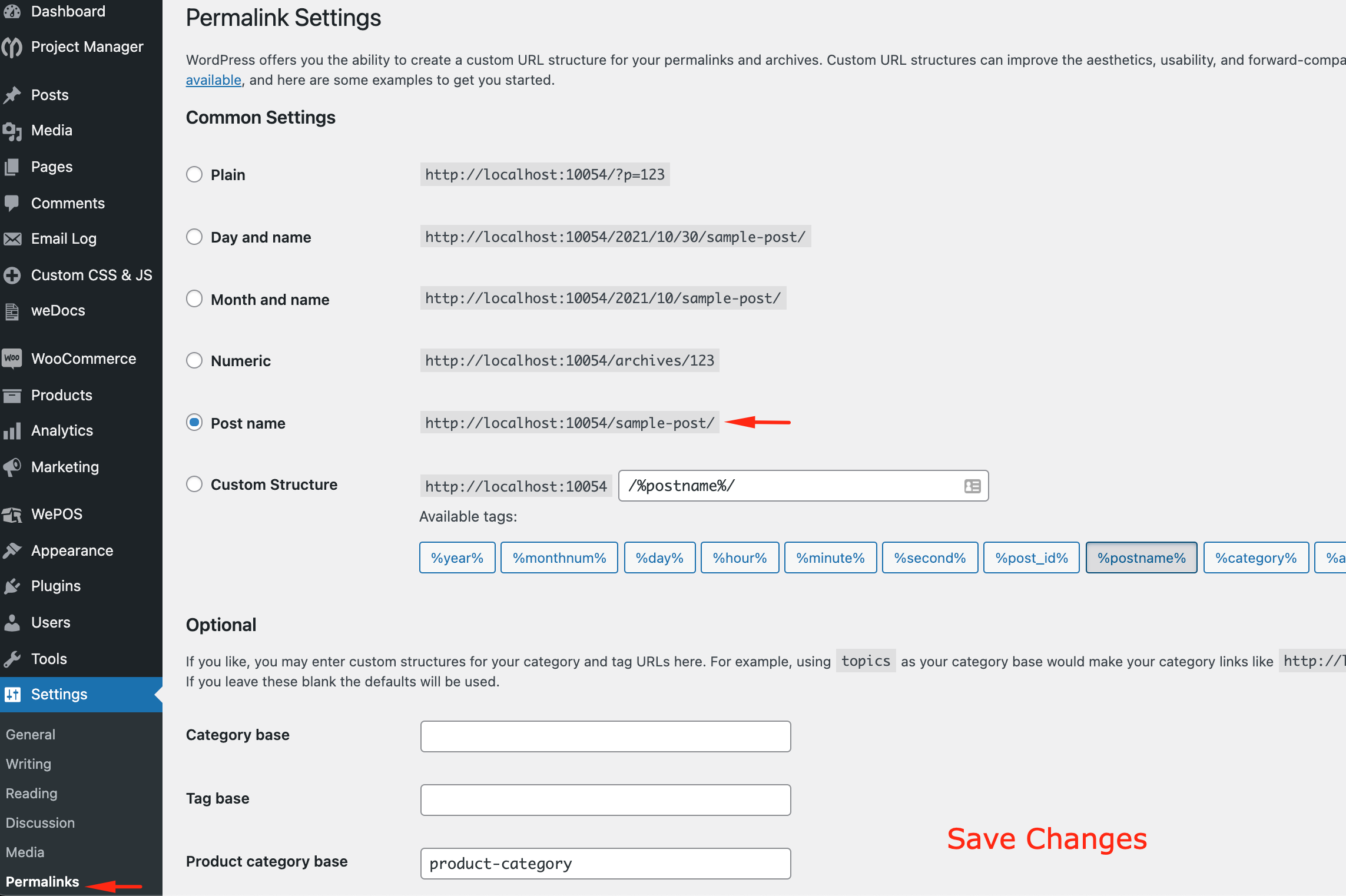Click the Analytics bar chart icon
Screen dimensions: 1346x896
point(12,431)
